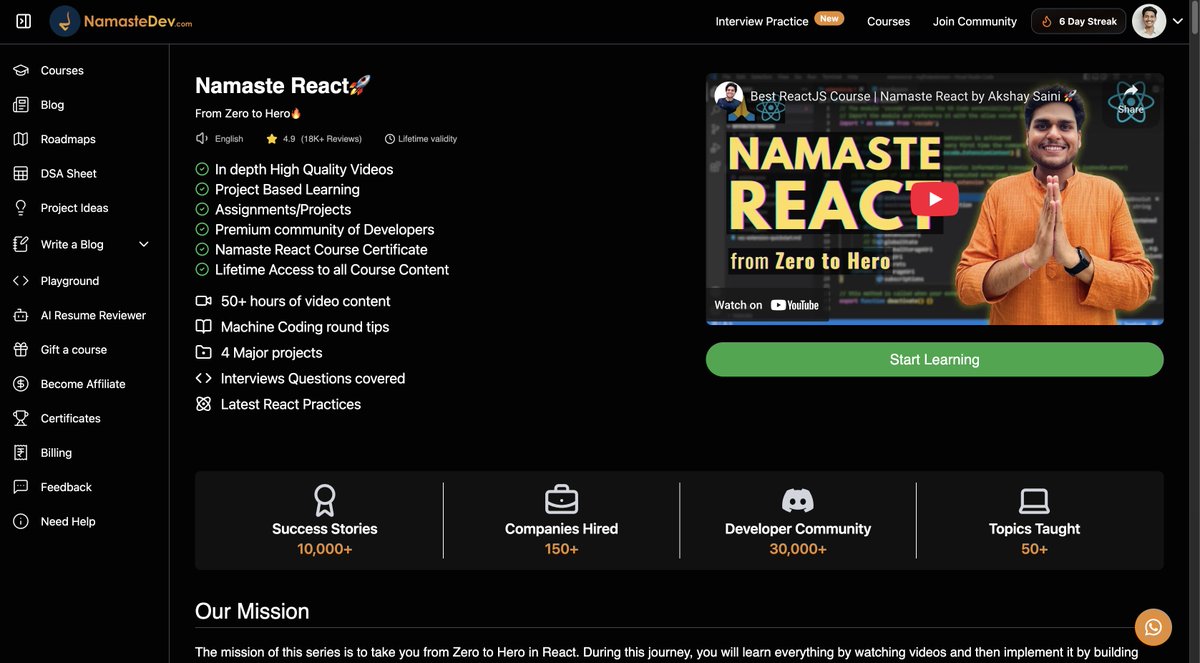Play the Namaste React YouTube video

tap(934, 199)
